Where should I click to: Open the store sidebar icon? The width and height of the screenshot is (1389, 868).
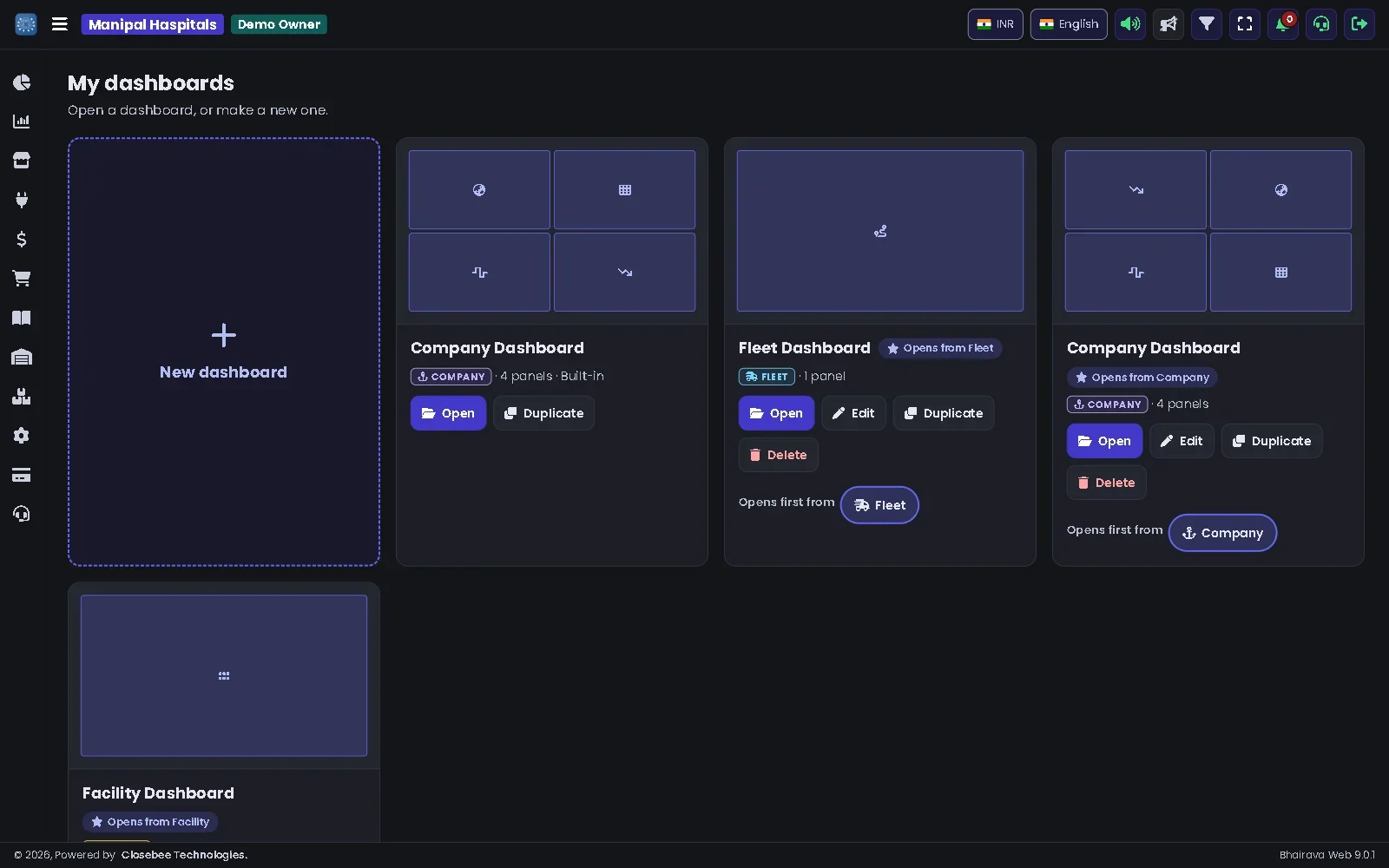tap(22, 161)
